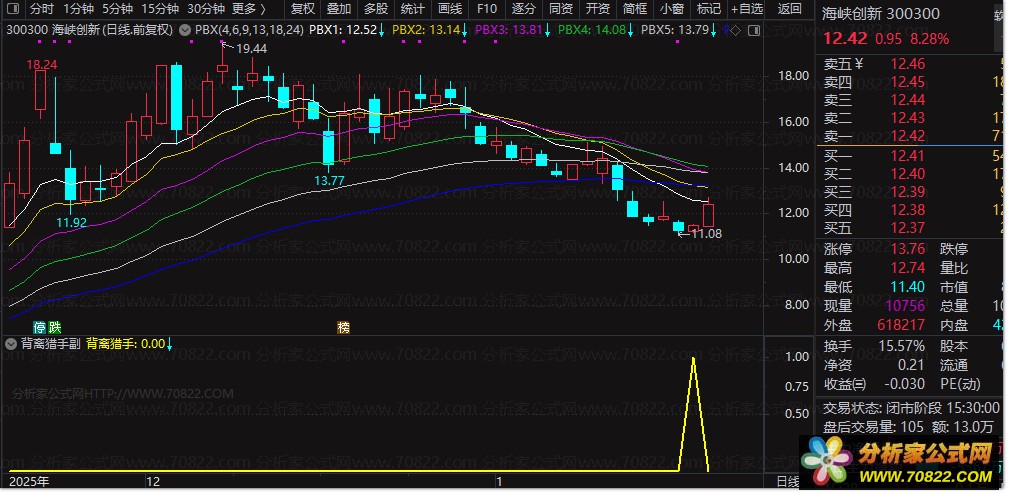Toggle 简框 simple frame view
This screenshot has height=493, width=1009.
coord(634,9)
